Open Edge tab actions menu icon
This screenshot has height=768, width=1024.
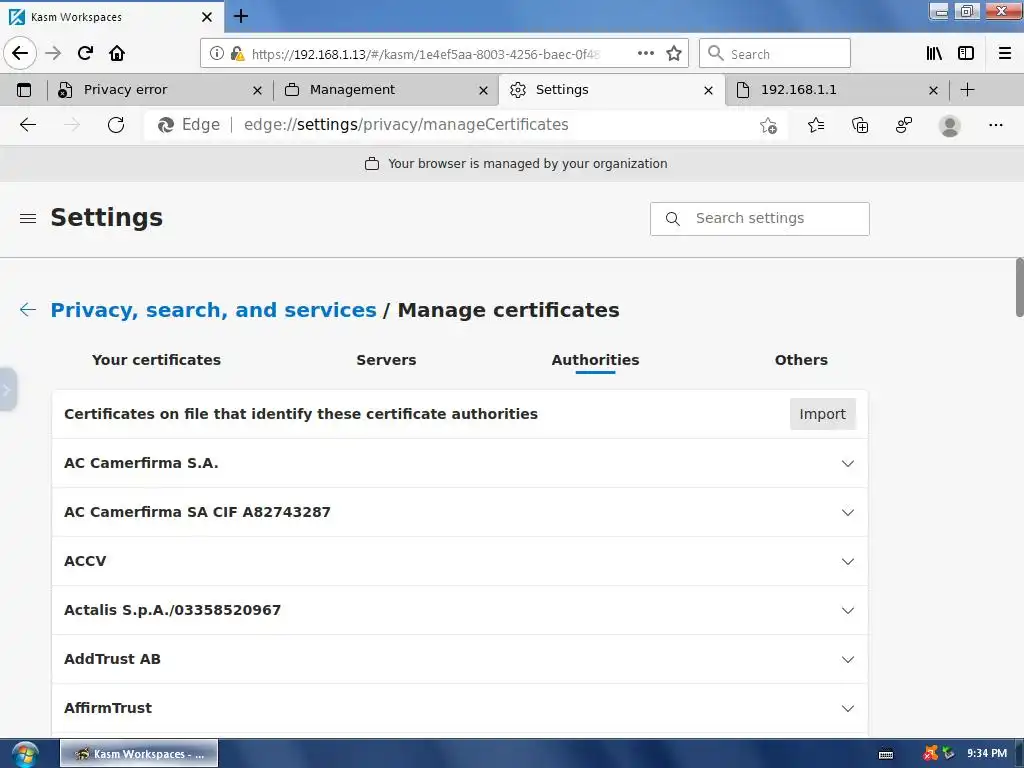(x=24, y=90)
